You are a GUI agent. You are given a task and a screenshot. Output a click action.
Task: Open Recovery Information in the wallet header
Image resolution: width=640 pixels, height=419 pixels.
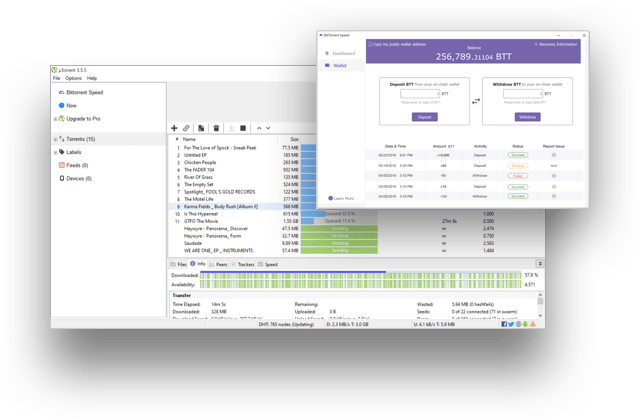[x=556, y=44]
